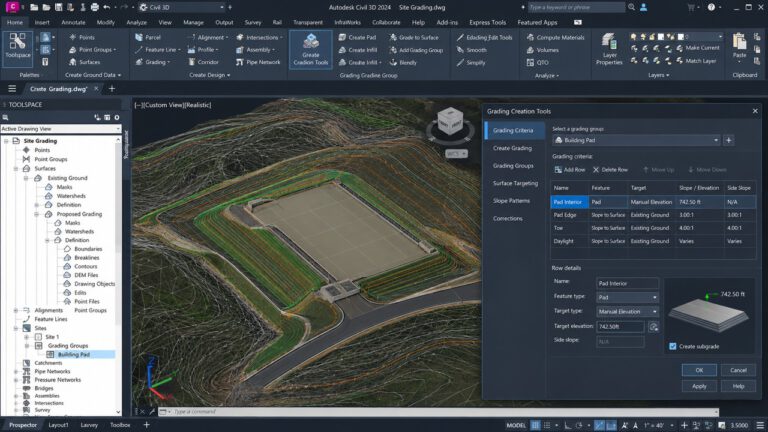Click the OK button
Viewport: 768px width, 432px height.
click(699, 370)
